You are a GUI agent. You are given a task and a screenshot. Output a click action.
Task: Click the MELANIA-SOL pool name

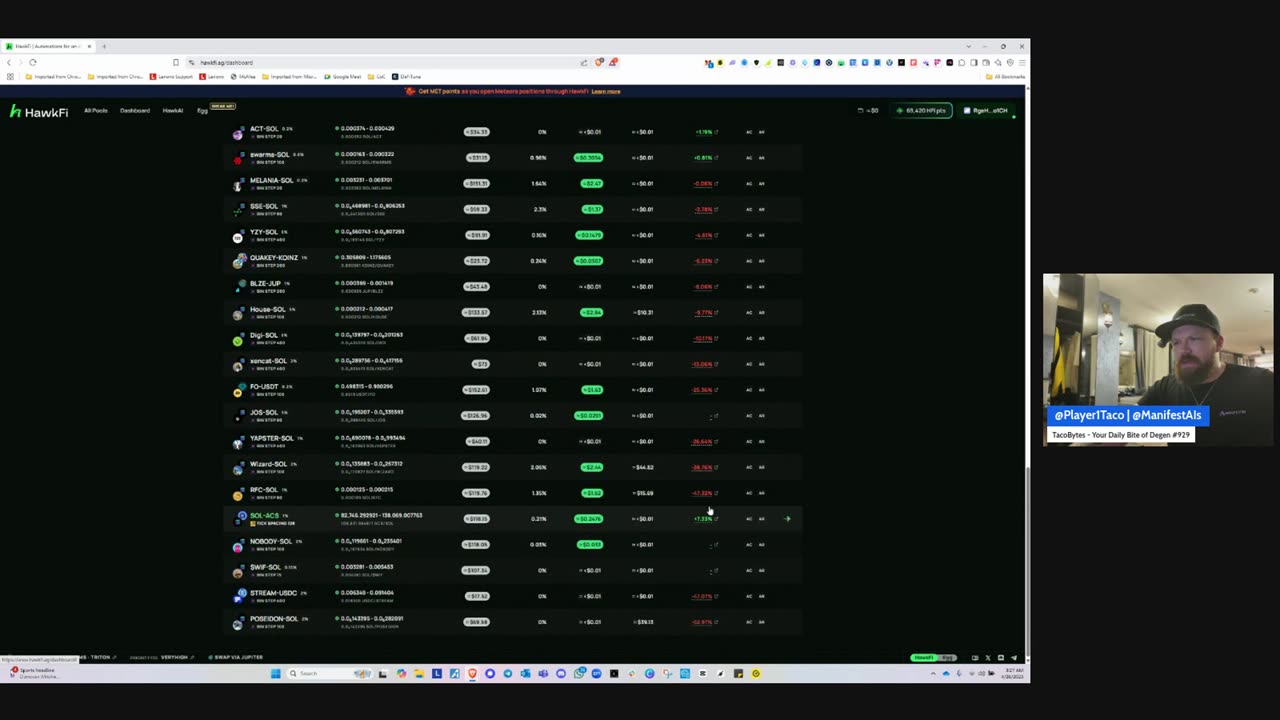click(x=272, y=180)
